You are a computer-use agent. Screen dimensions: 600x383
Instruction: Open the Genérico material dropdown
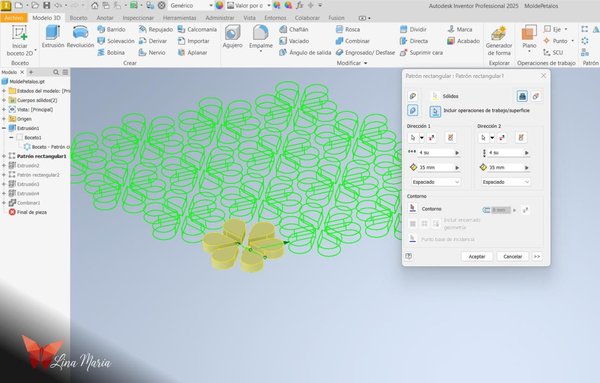coord(211,6)
